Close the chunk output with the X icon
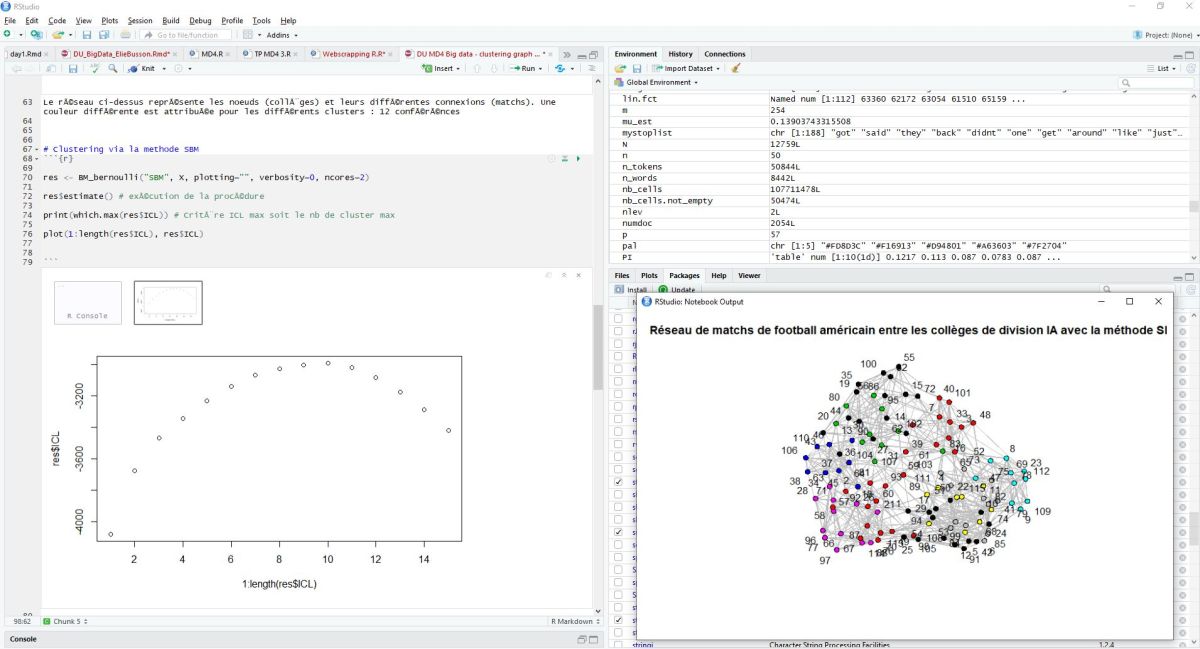 click(580, 275)
